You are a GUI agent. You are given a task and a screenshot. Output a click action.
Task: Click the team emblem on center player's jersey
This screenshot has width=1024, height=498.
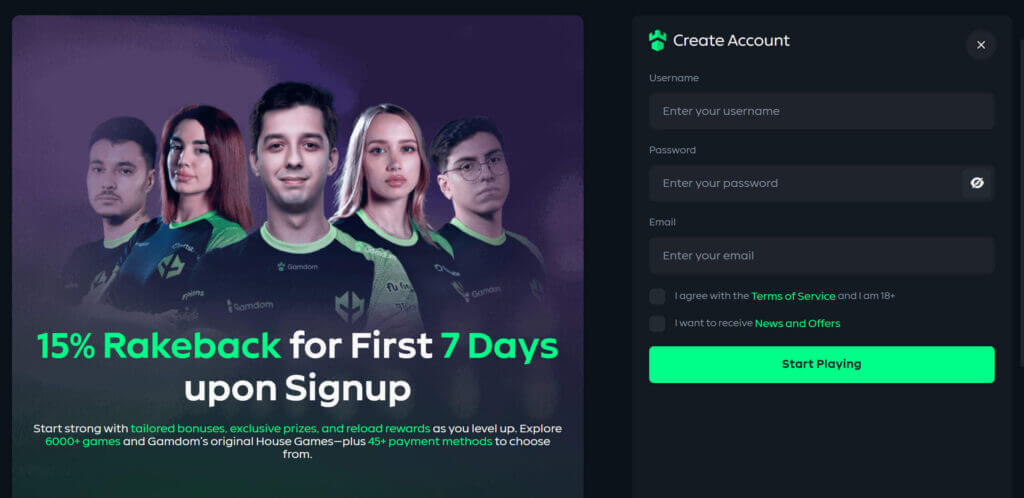click(350, 306)
